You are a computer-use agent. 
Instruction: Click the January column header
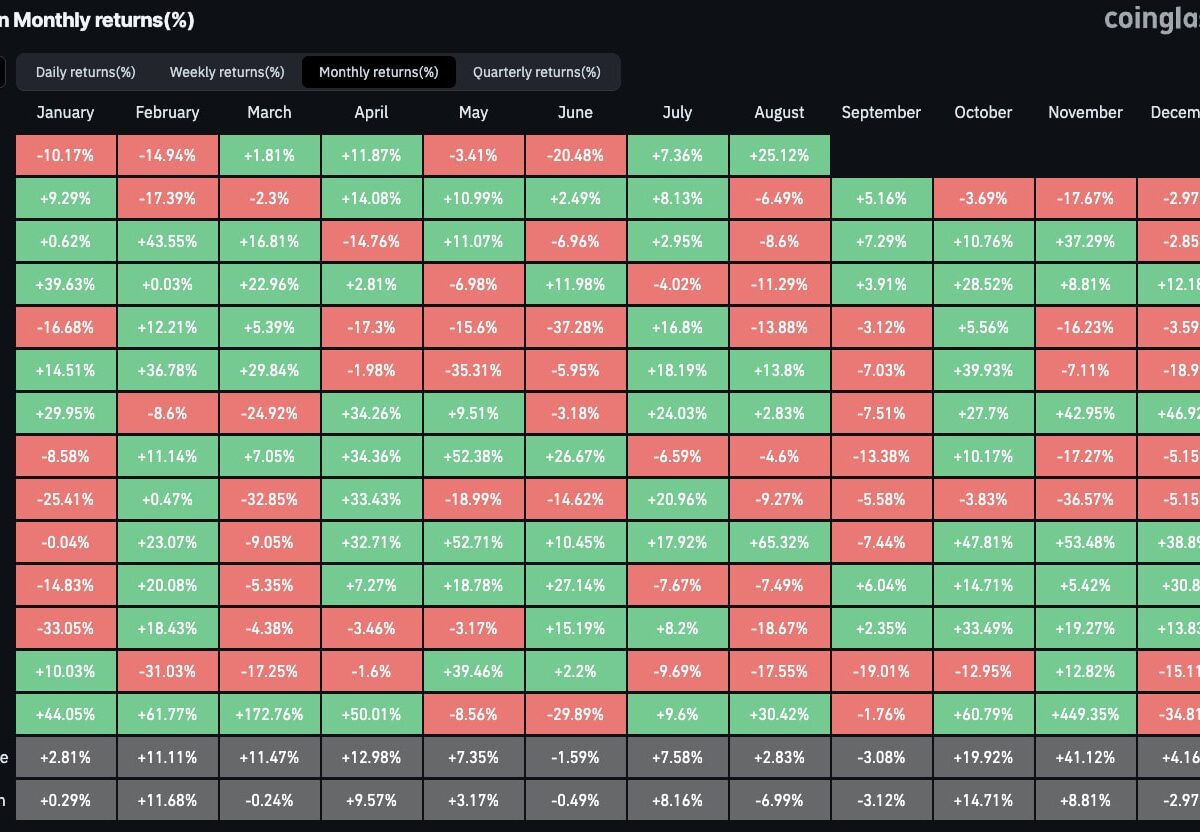pyautogui.click(x=65, y=112)
